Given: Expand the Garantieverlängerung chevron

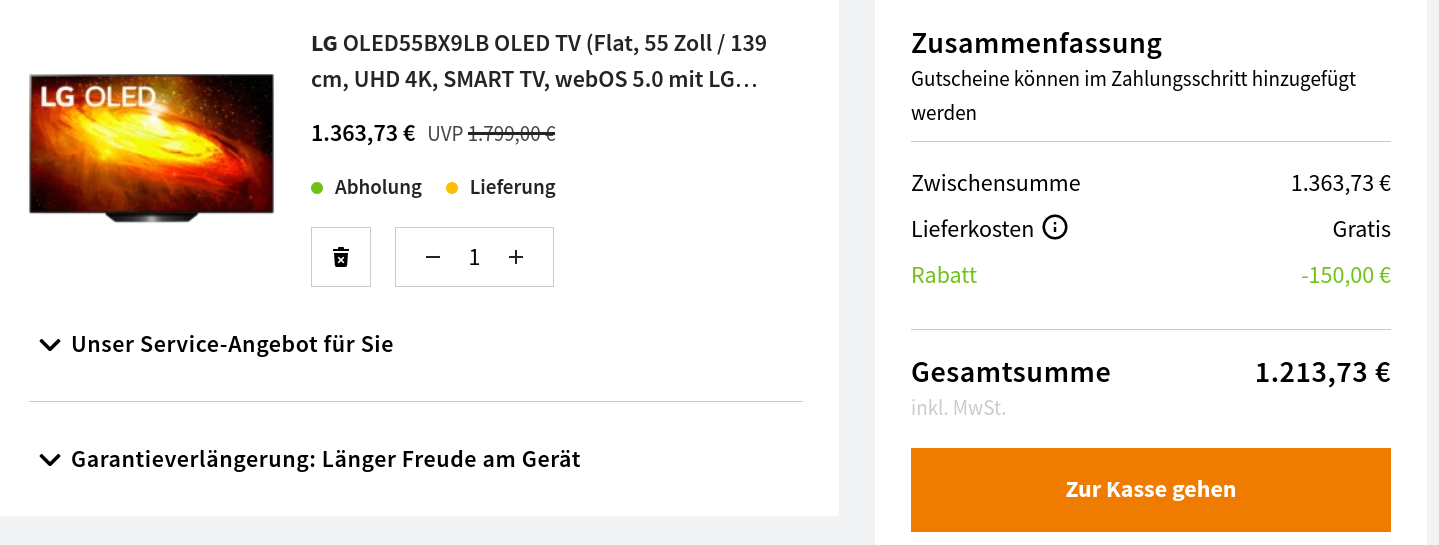Looking at the screenshot, I should [x=49, y=460].
